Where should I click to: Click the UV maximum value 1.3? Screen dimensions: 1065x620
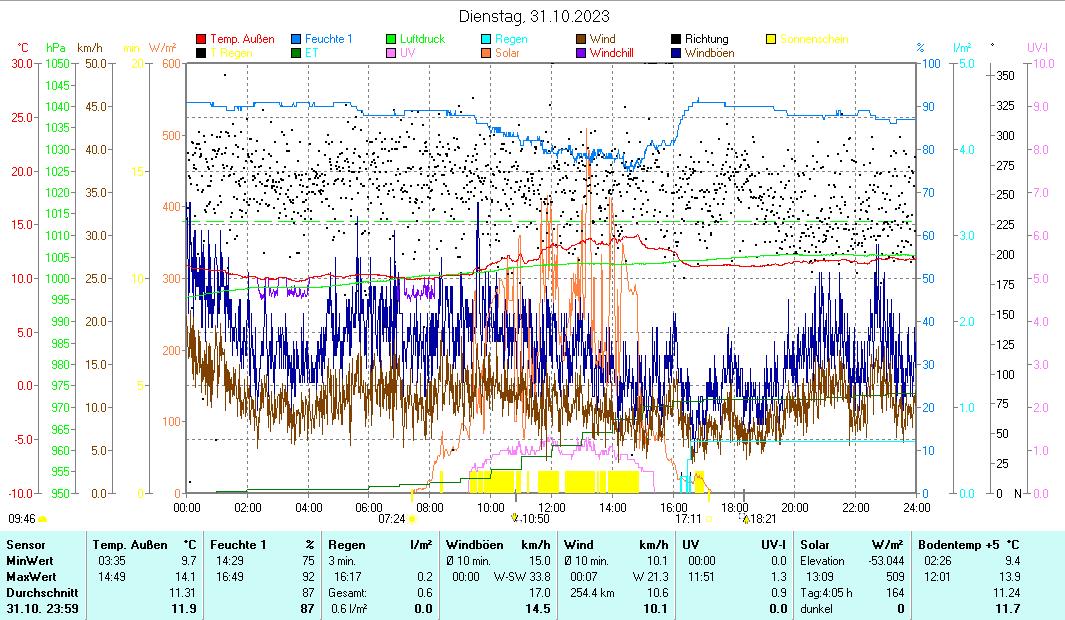(778, 577)
